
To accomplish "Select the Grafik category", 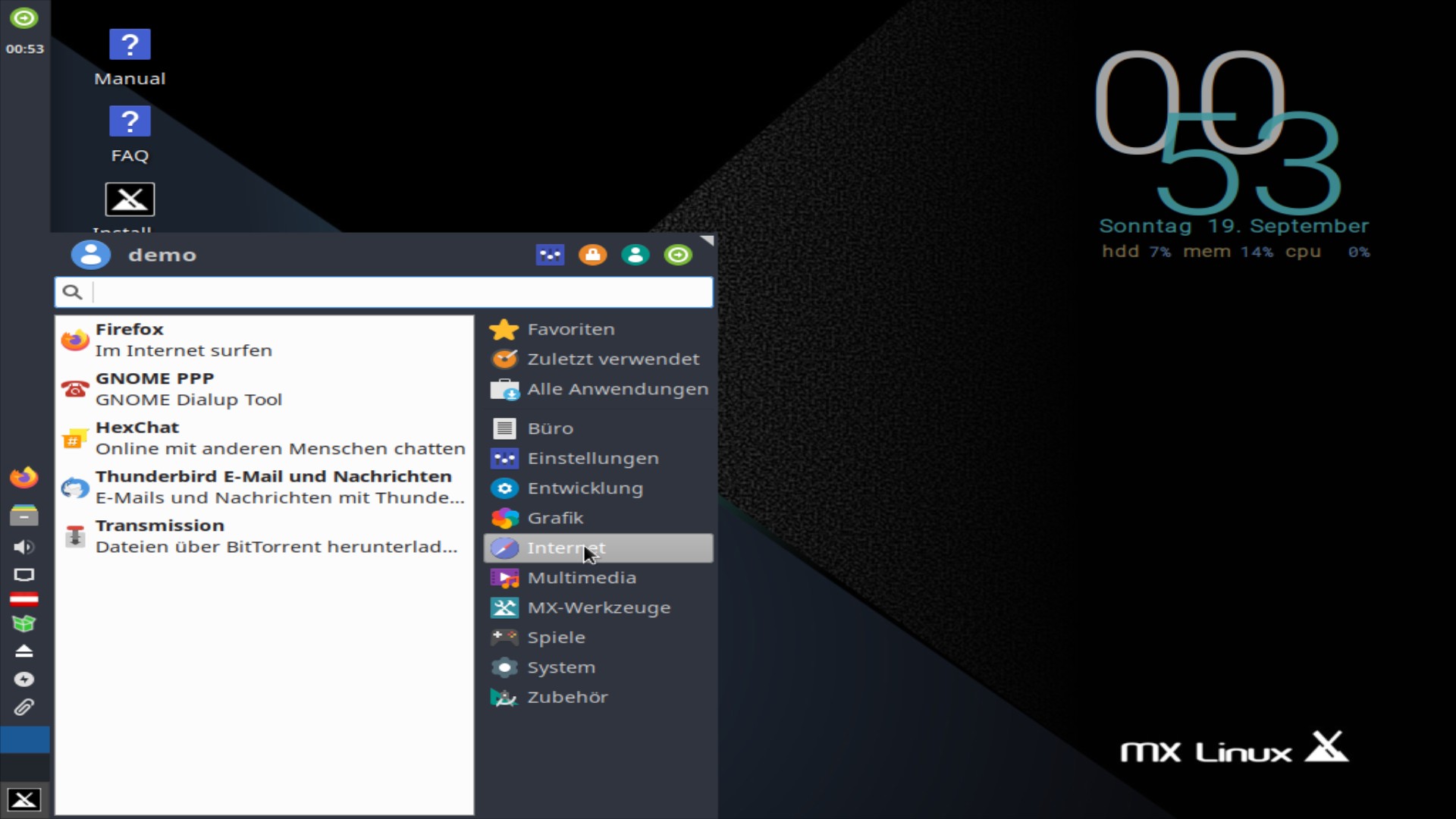I will [x=556, y=518].
